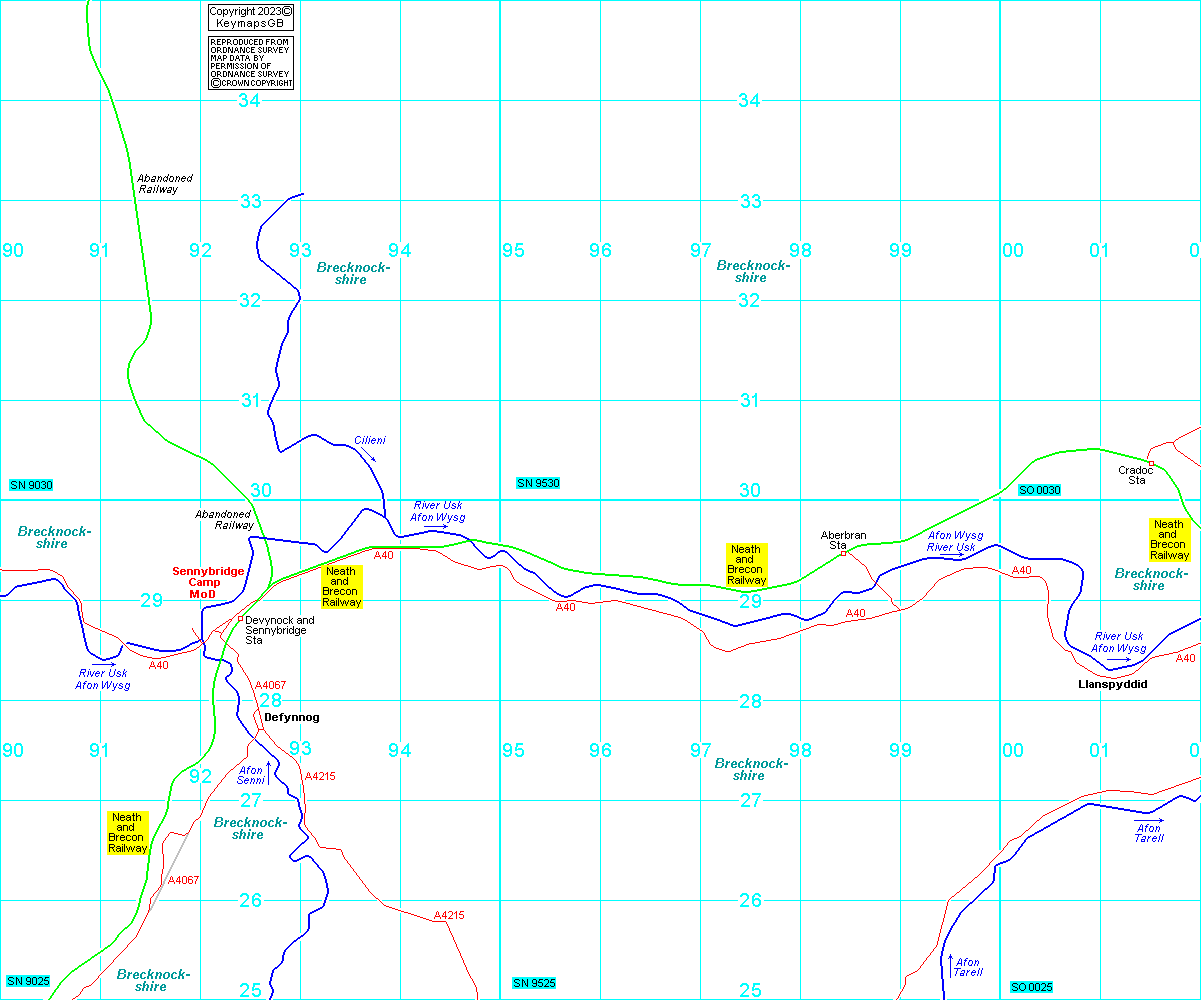Go to the SN 9525 tile label
Image resolution: width=1201 pixels, height=1000 pixels.
pyautogui.click(x=533, y=983)
